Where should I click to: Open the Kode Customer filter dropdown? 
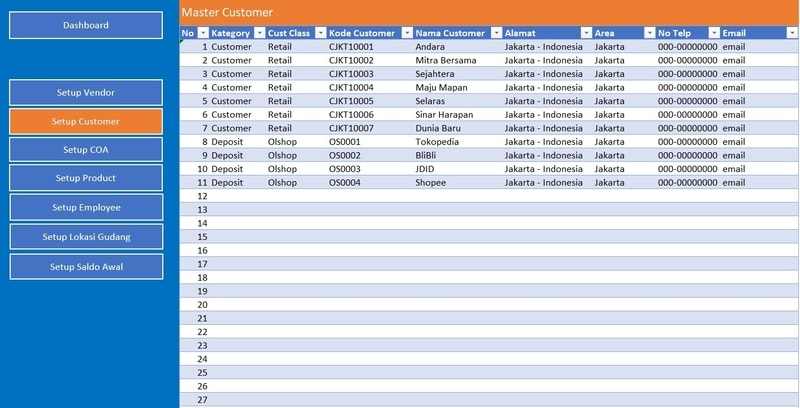tap(406, 33)
